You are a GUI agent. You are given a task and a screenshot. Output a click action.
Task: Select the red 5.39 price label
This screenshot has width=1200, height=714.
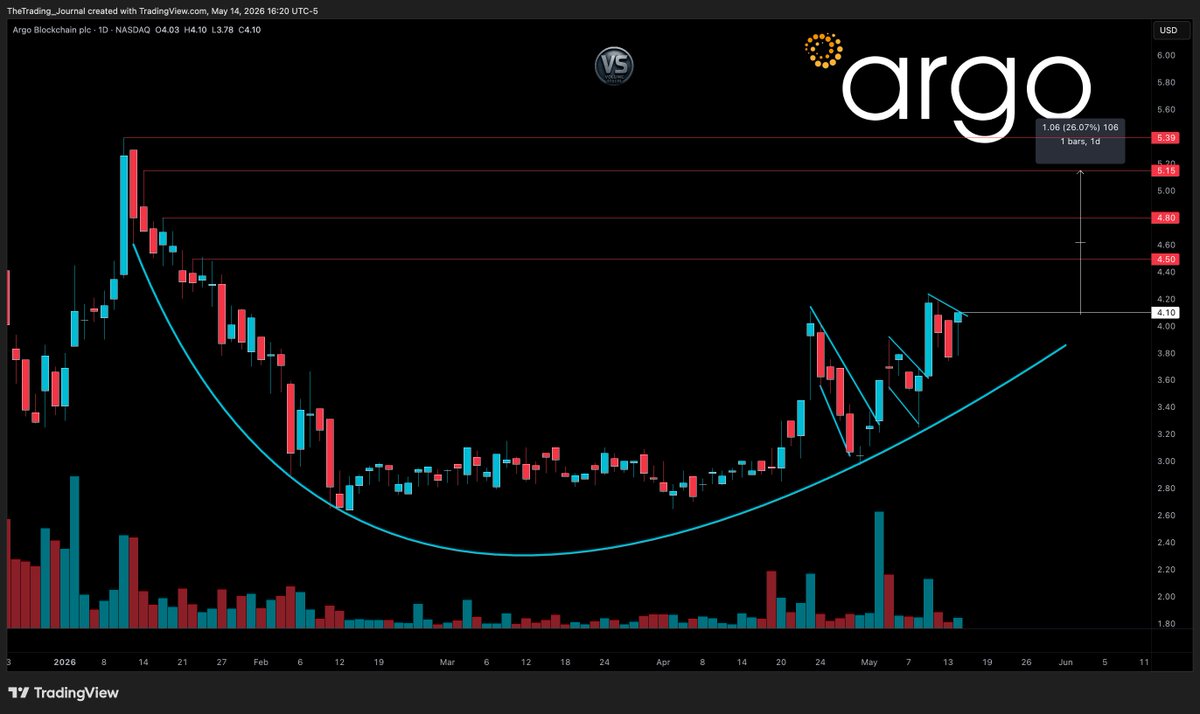[x=1166, y=137]
